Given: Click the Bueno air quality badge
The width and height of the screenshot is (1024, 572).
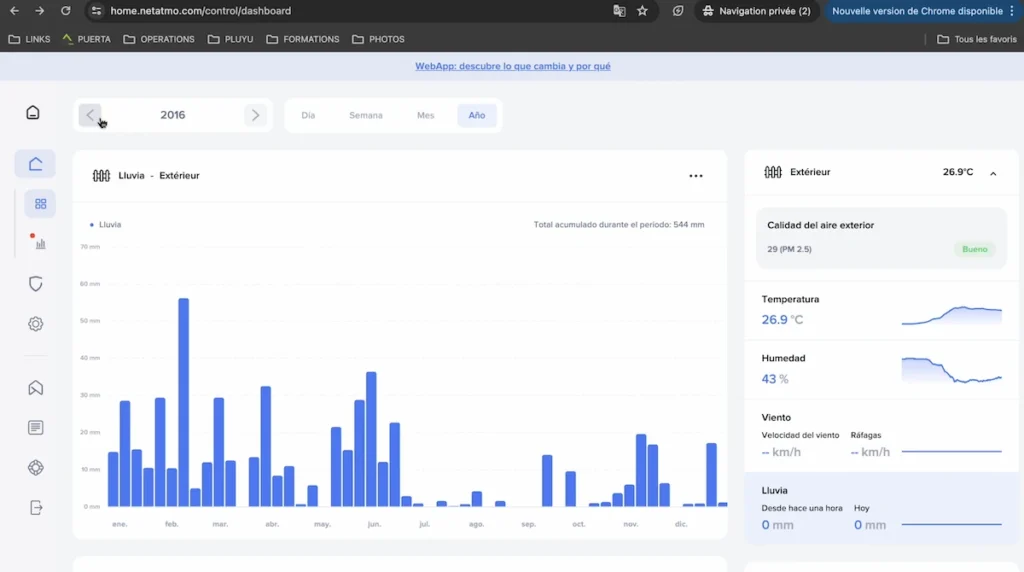Looking at the screenshot, I should coord(974,249).
